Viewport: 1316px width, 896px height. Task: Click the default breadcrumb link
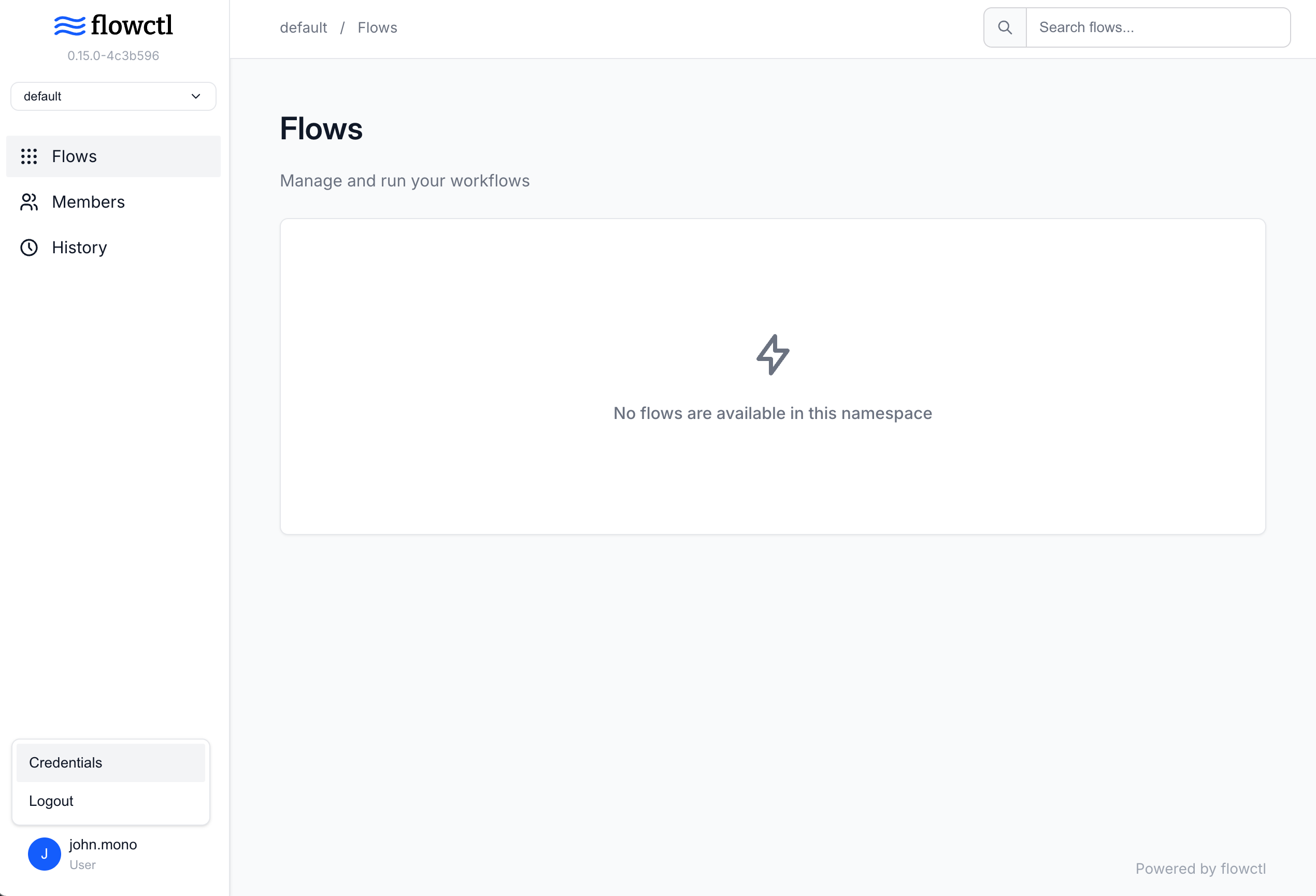(304, 28)
